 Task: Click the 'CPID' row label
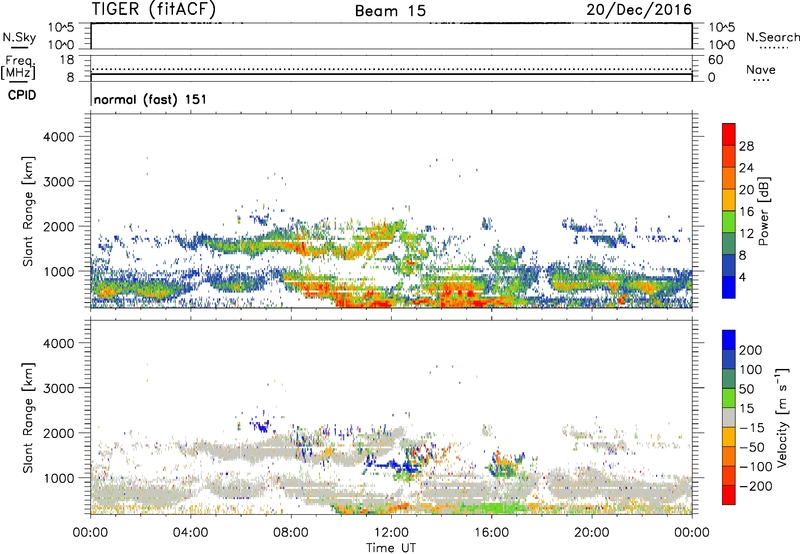[x=22, y=95]
